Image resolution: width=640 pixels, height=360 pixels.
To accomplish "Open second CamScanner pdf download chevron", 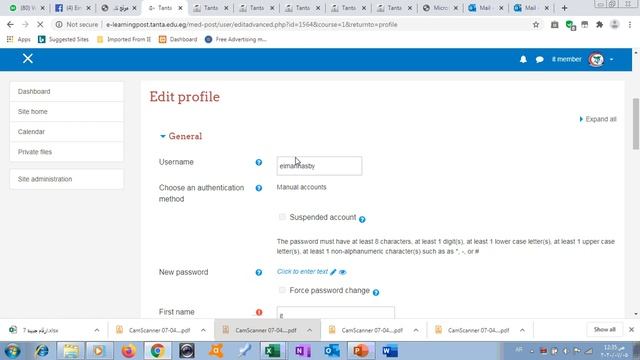I will [309, 330].
